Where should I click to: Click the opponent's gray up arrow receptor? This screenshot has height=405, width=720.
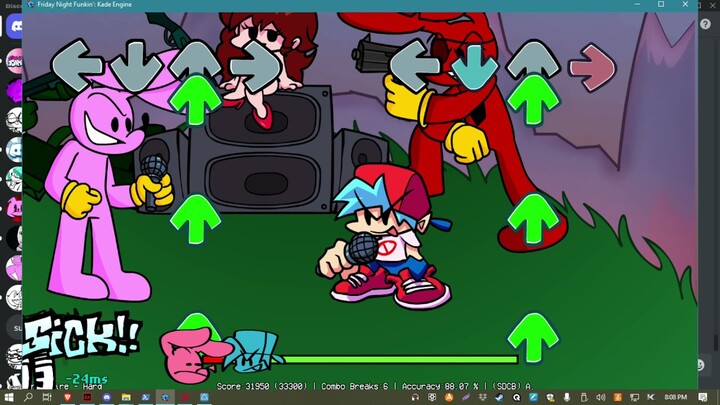pos(195,61)
